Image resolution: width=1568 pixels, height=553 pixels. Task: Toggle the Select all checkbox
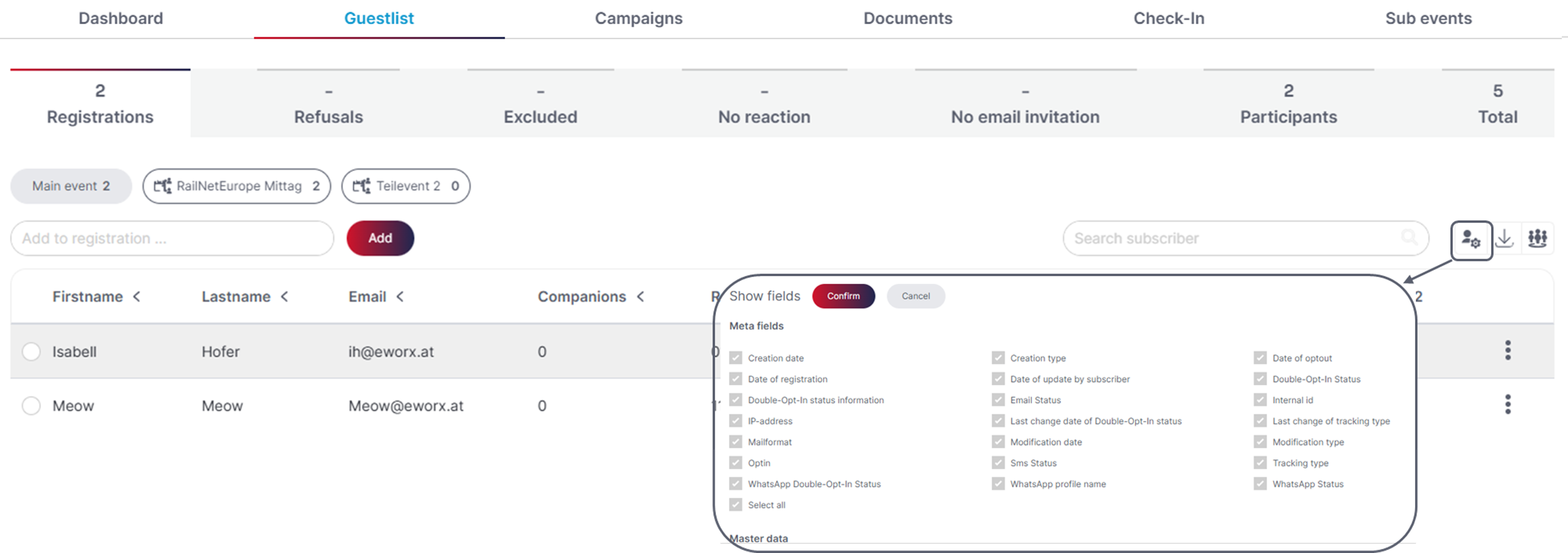coord(736,504)
